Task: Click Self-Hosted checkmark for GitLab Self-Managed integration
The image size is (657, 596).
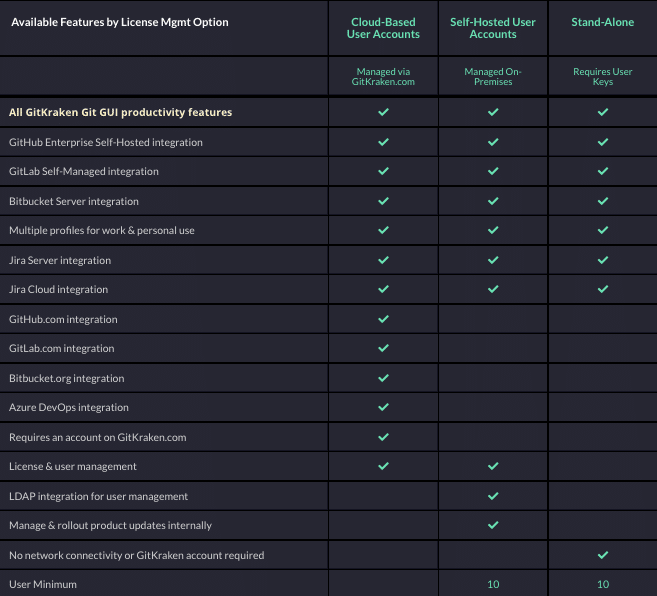Action: tap(493, 171)
